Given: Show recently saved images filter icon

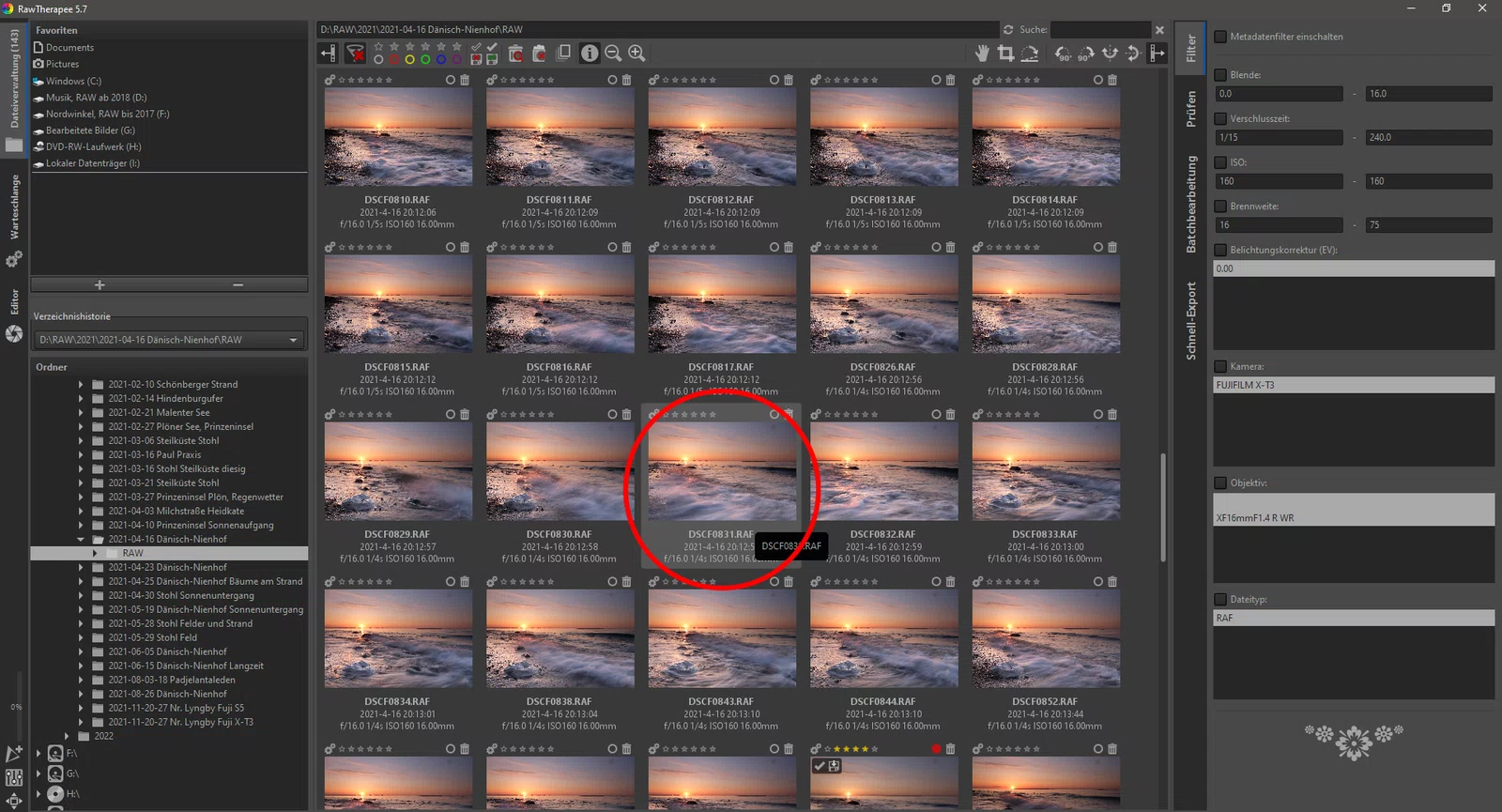Looking at the screenshot, I should click(x=492, y=59).
